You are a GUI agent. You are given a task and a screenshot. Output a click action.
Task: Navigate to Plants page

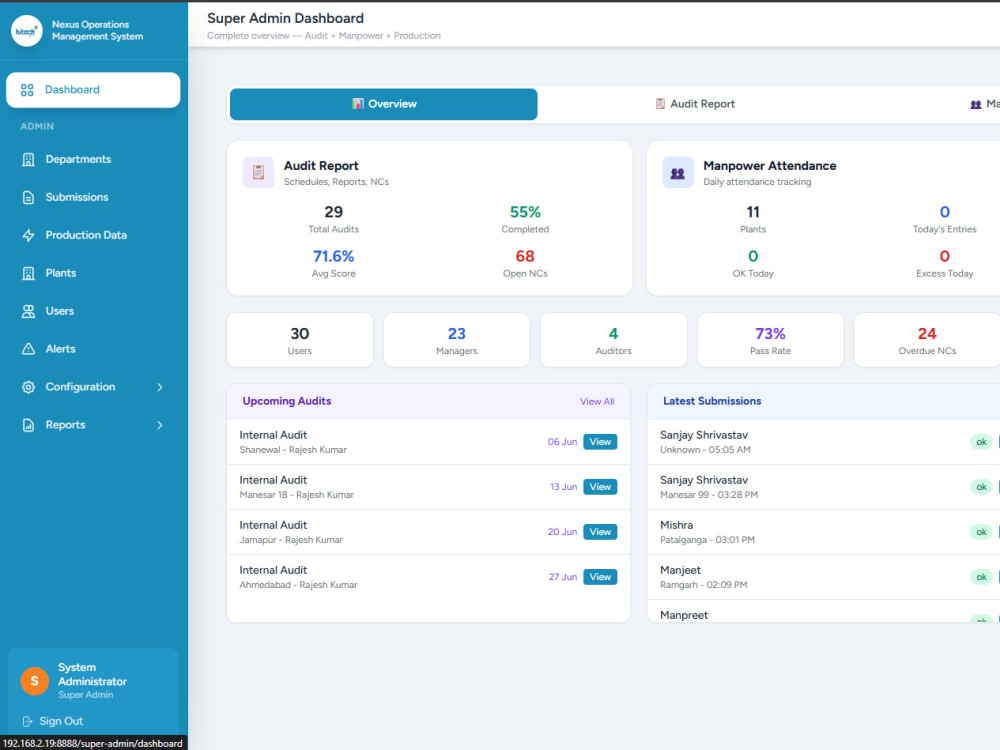(93, 274)
